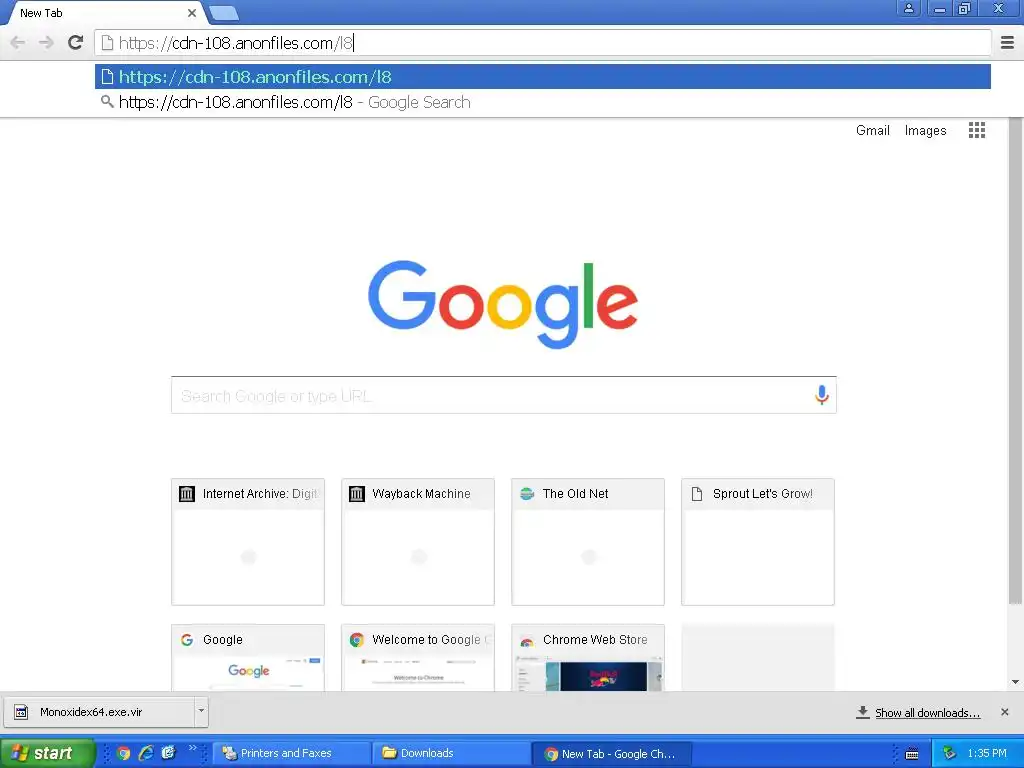Choose the Google Search suggestion for the URL
Viewport: 1024px width, 768px height.
click(x=543, y=103)
